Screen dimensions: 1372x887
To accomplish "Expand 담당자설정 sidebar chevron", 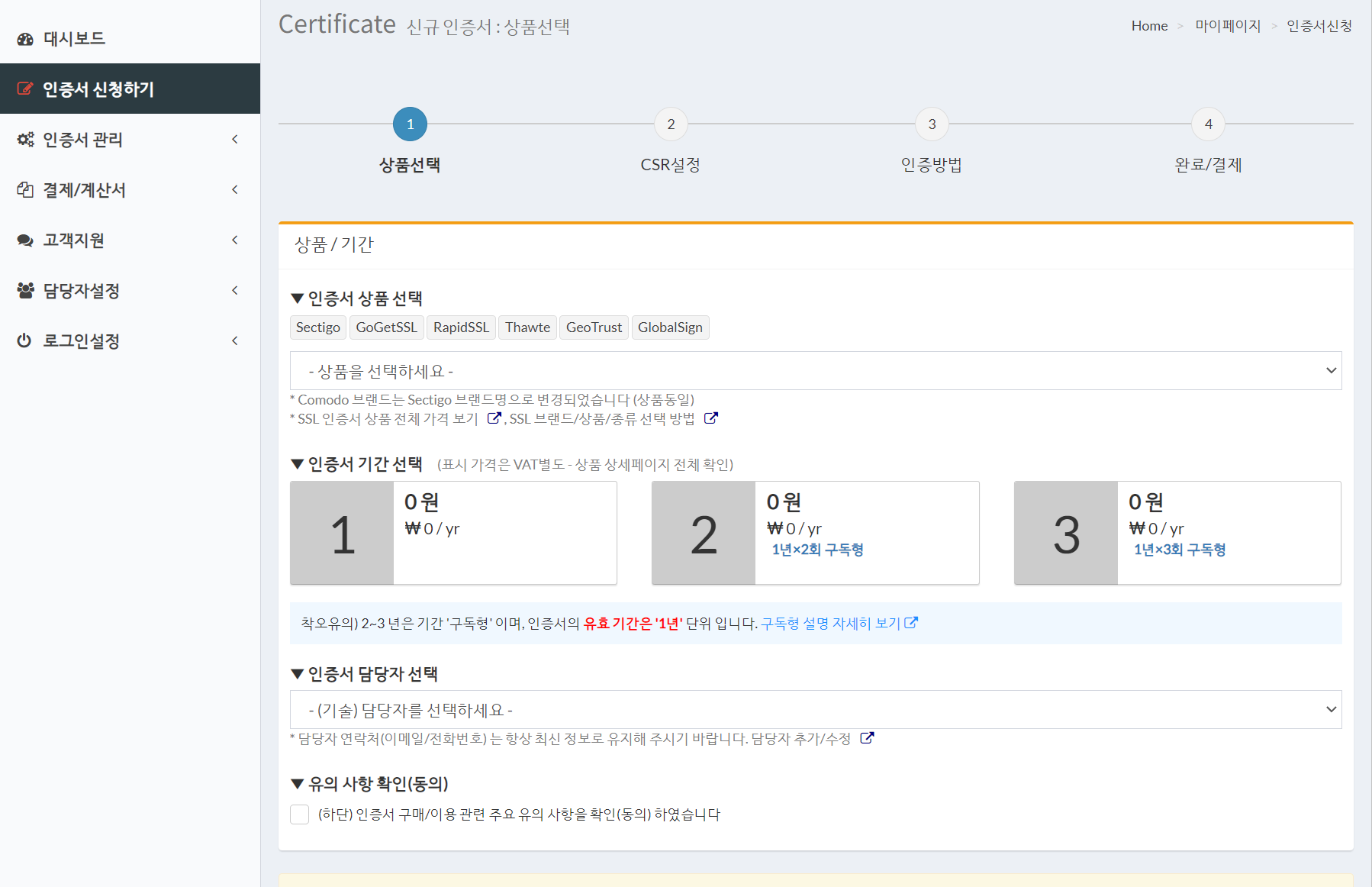I will 235,290.
